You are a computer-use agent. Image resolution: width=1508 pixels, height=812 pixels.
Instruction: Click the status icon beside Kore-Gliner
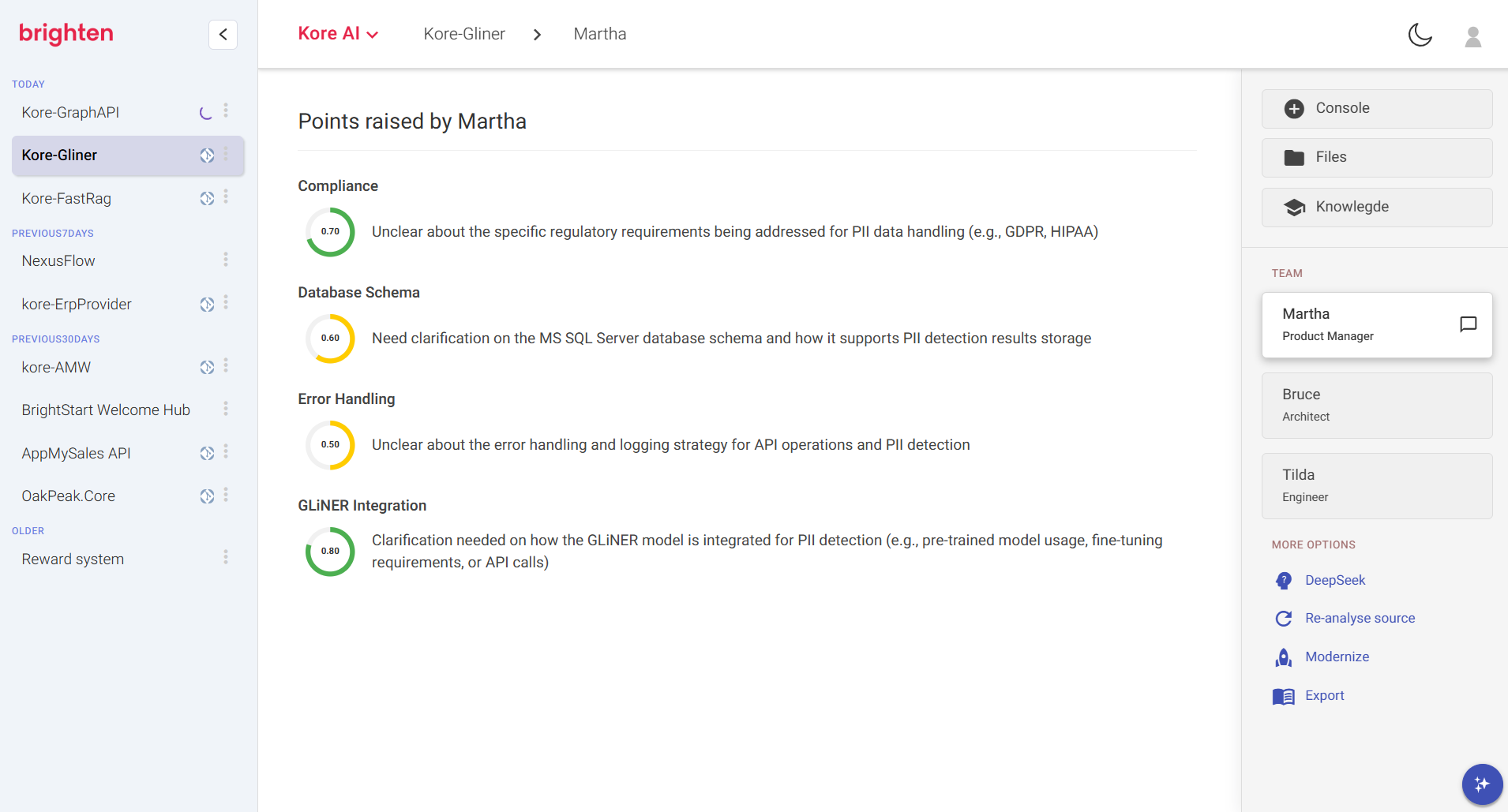coord(207,155)
